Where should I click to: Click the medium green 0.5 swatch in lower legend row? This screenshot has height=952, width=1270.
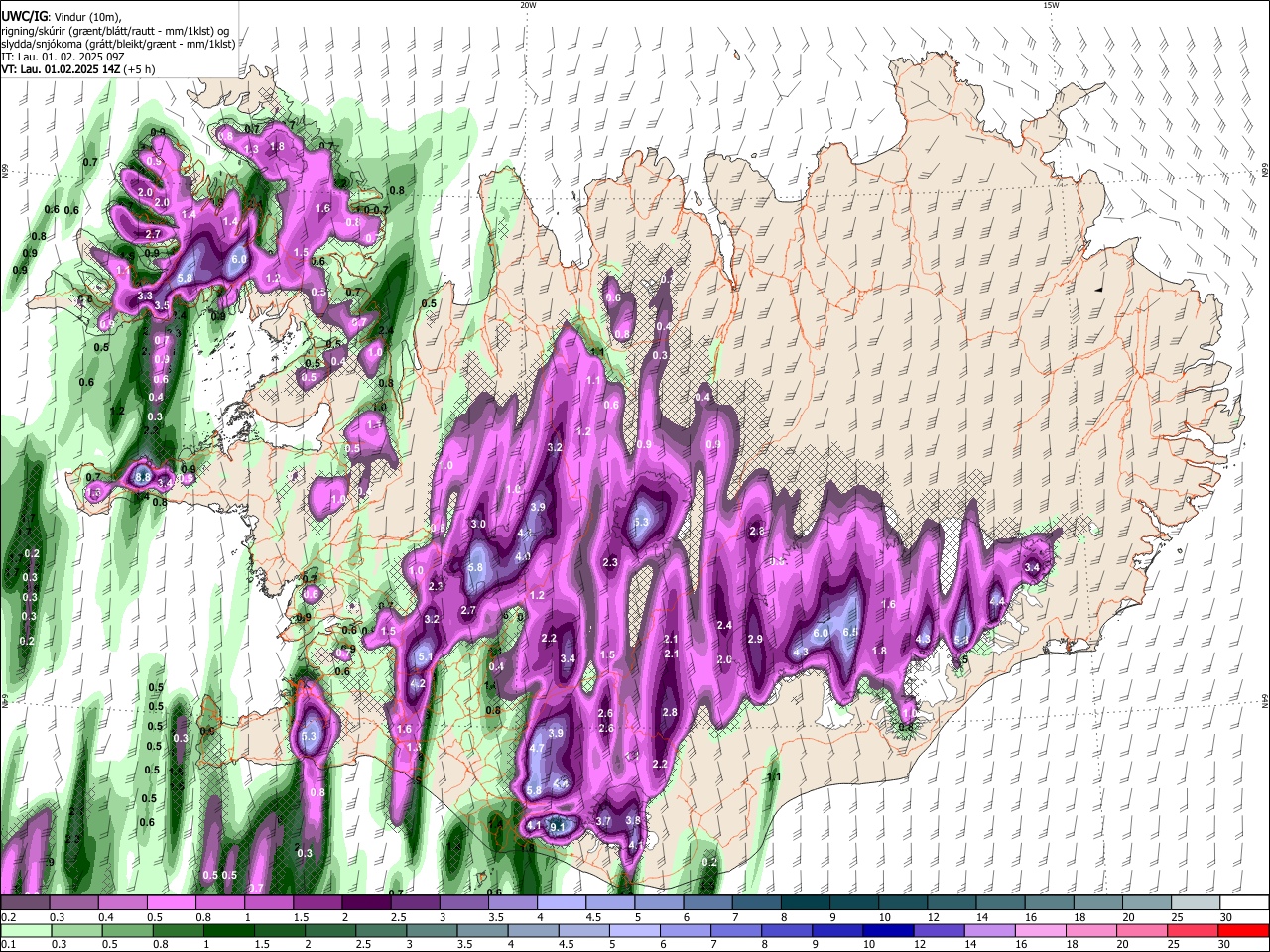pyautogui.click(x=127, y=930)
